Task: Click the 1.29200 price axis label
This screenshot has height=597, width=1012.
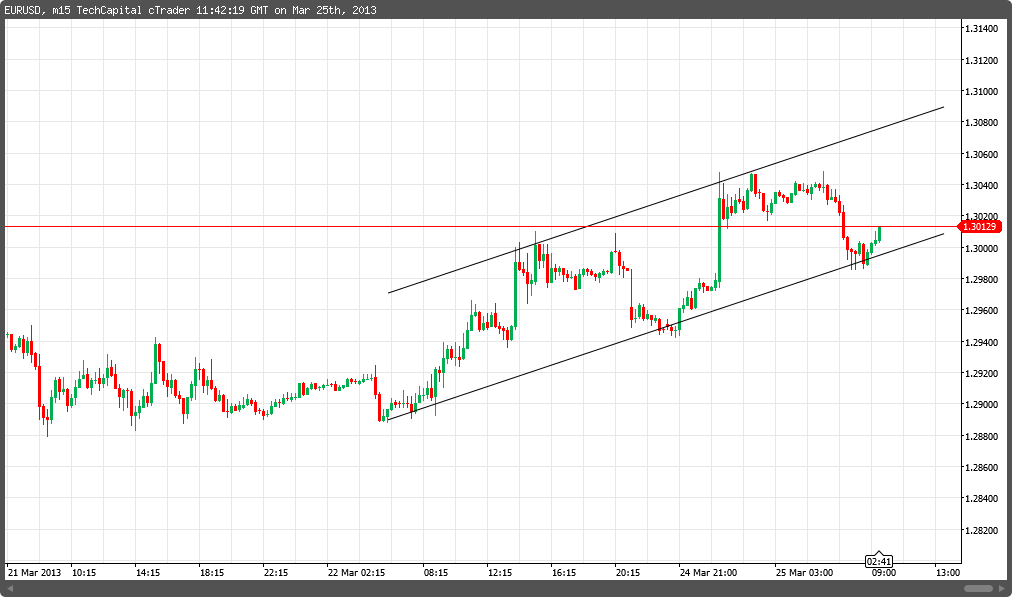Action: (981, 373)
